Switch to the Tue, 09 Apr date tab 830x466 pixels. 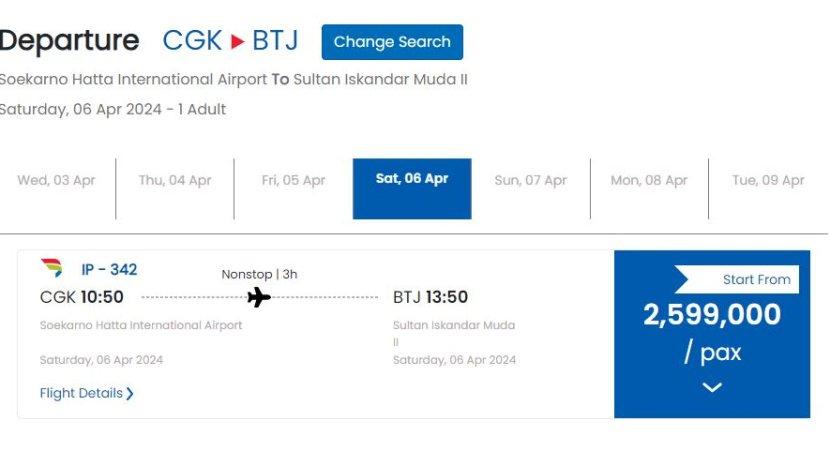coord(767,180)
